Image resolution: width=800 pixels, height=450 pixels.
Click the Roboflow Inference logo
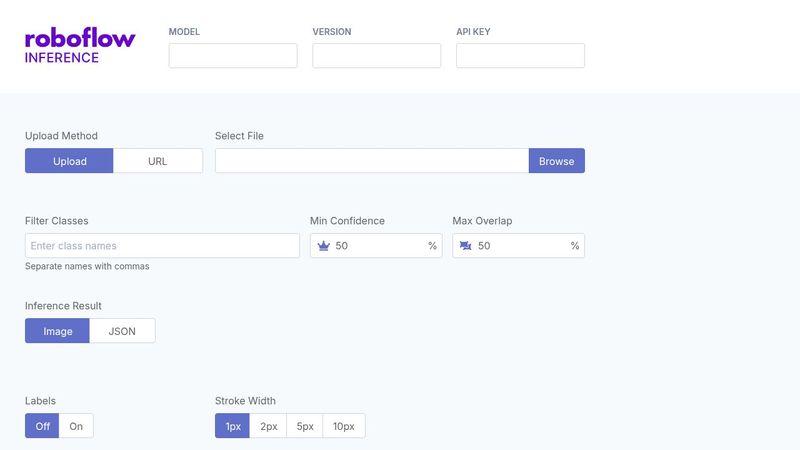[x=80, y=46]
